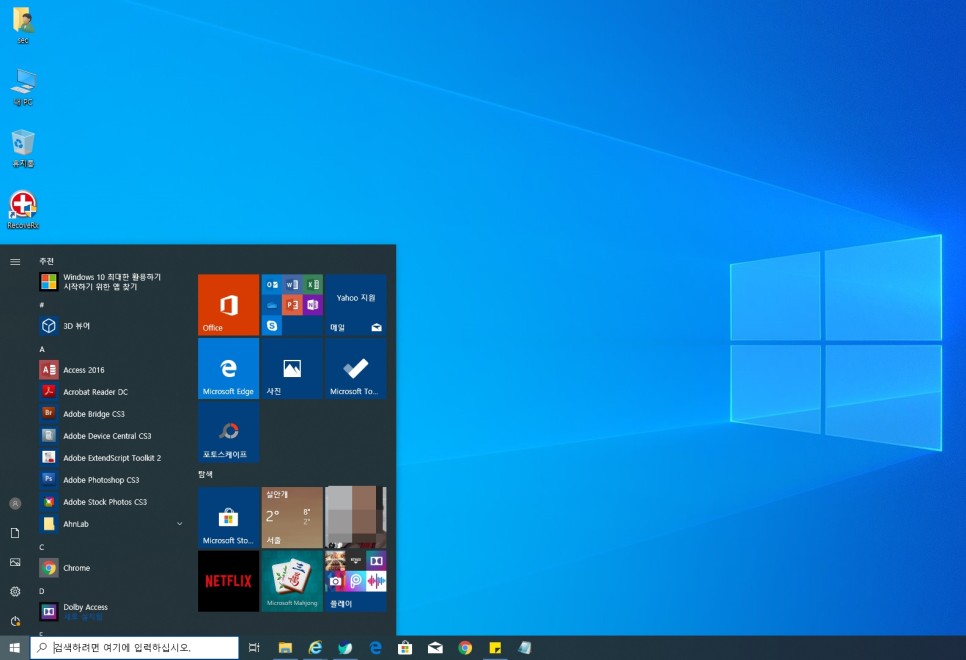Viewport: 966px width, 660px height.
Task: Open the Netflix tile
Action: (x=229, y=581)
